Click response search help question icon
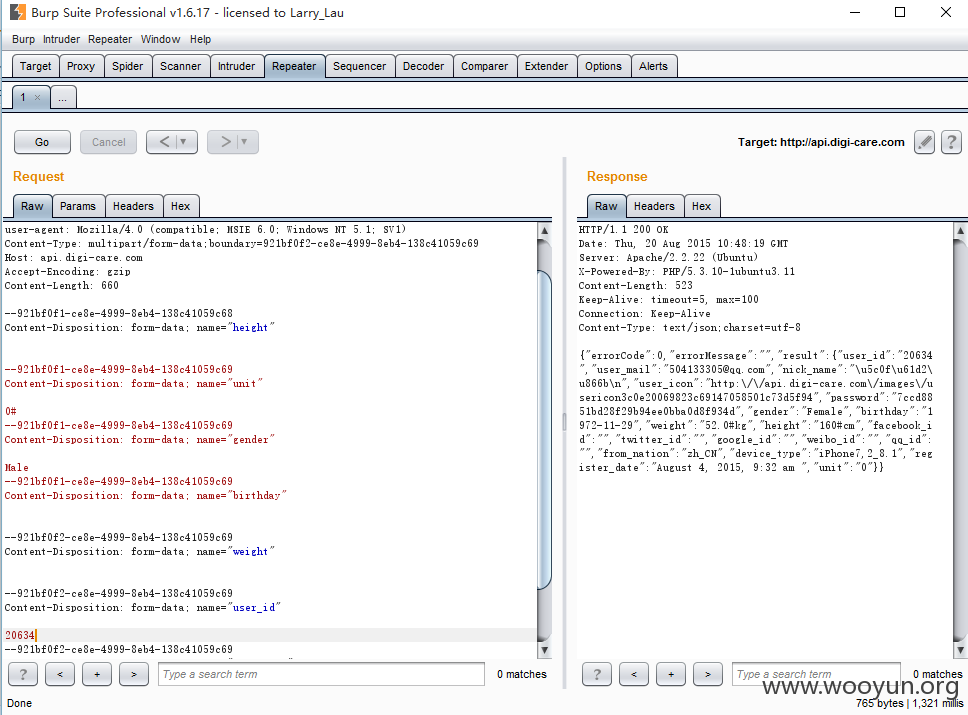This screenshot has height=715, width=968. [597, 674]
